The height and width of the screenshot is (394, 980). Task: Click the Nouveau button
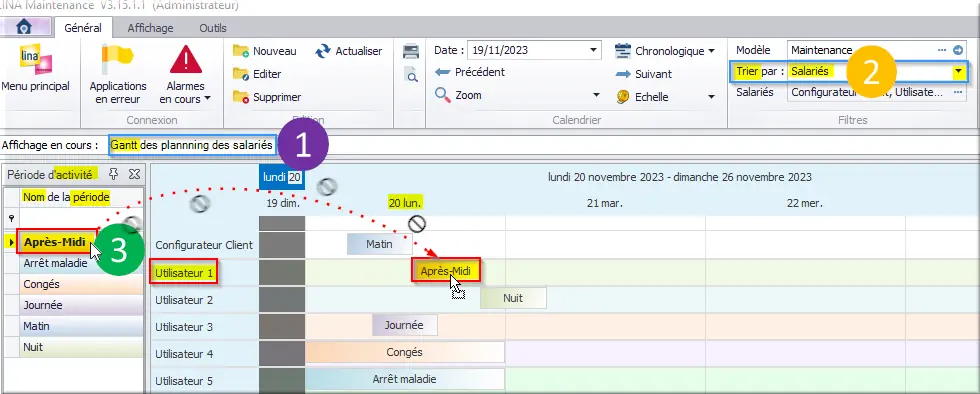(264, 51)
